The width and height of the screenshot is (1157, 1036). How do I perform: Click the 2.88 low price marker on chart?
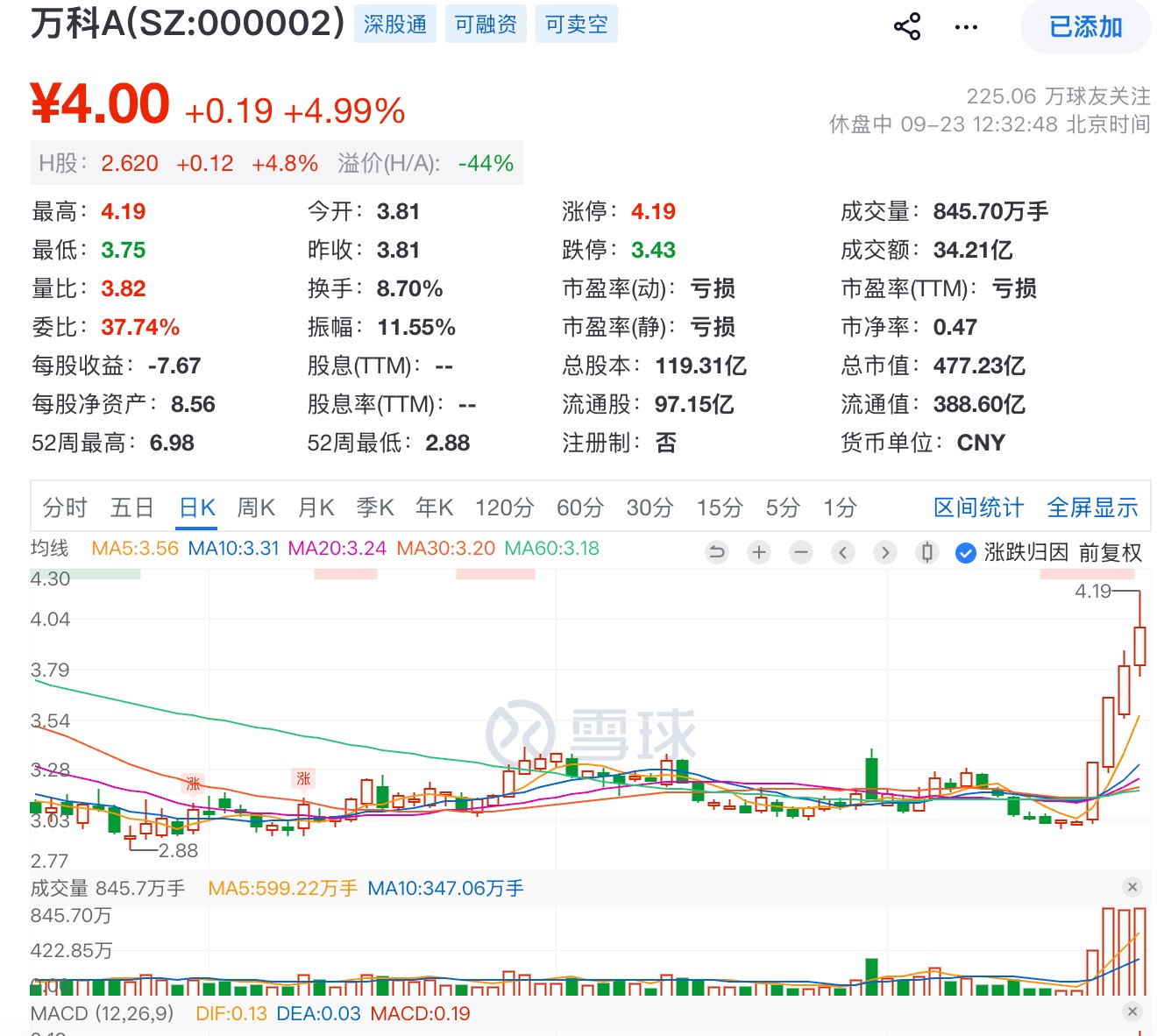178,850
